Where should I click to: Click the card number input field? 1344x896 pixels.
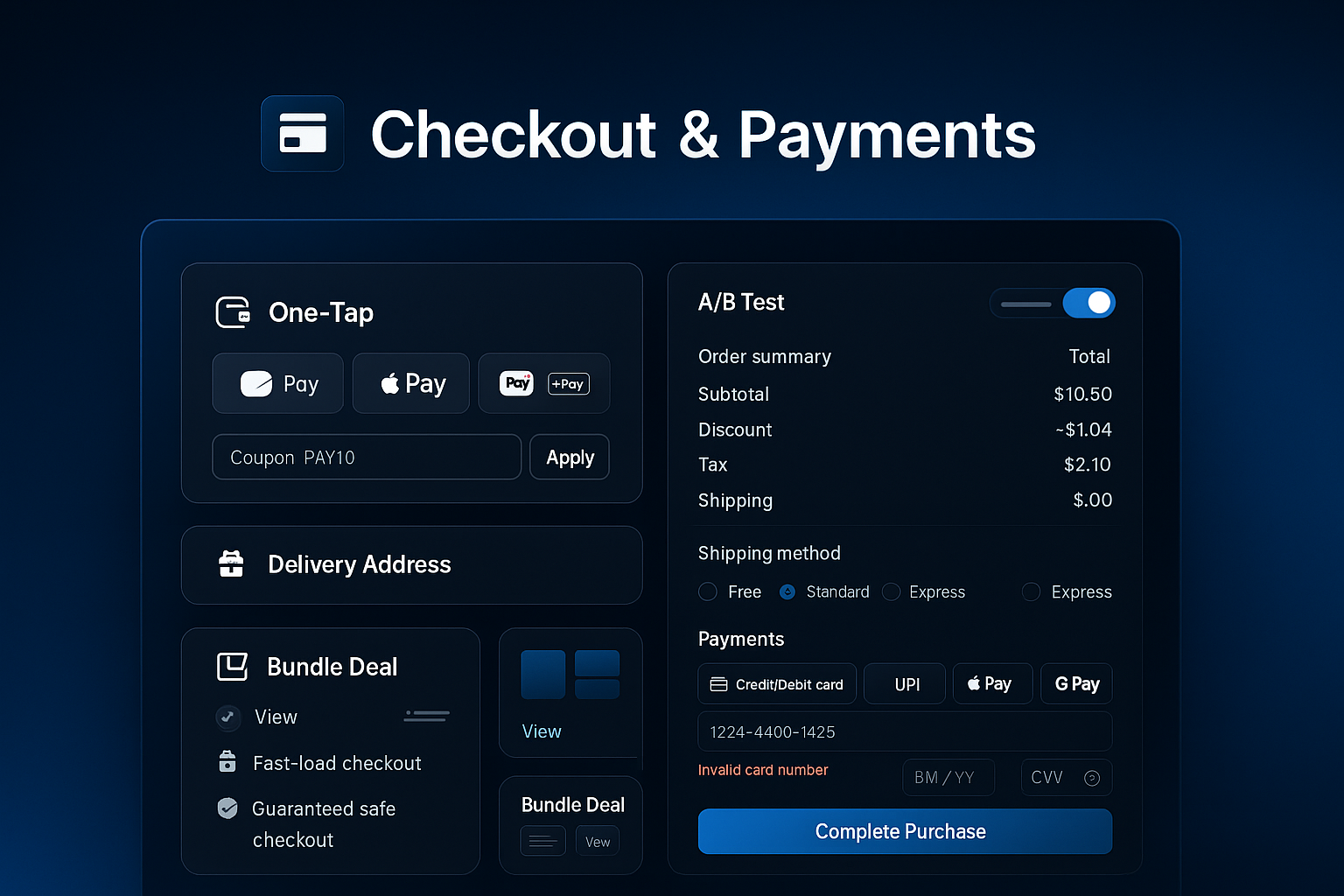pyautogui.click(x=905, y=731)
